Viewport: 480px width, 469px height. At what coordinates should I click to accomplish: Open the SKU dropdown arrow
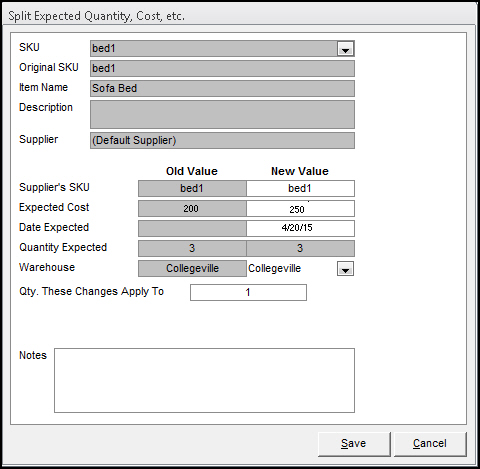coord(345,49)
